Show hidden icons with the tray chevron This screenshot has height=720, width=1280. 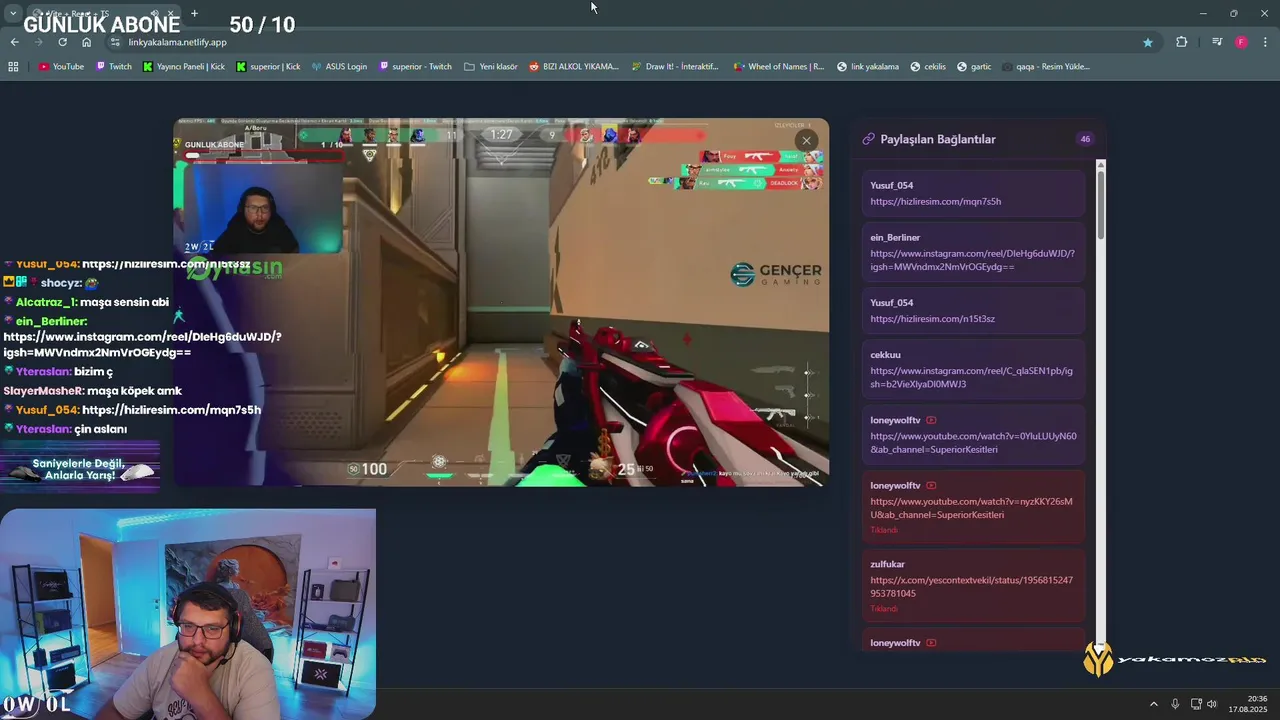click(x=1153, y=704)
